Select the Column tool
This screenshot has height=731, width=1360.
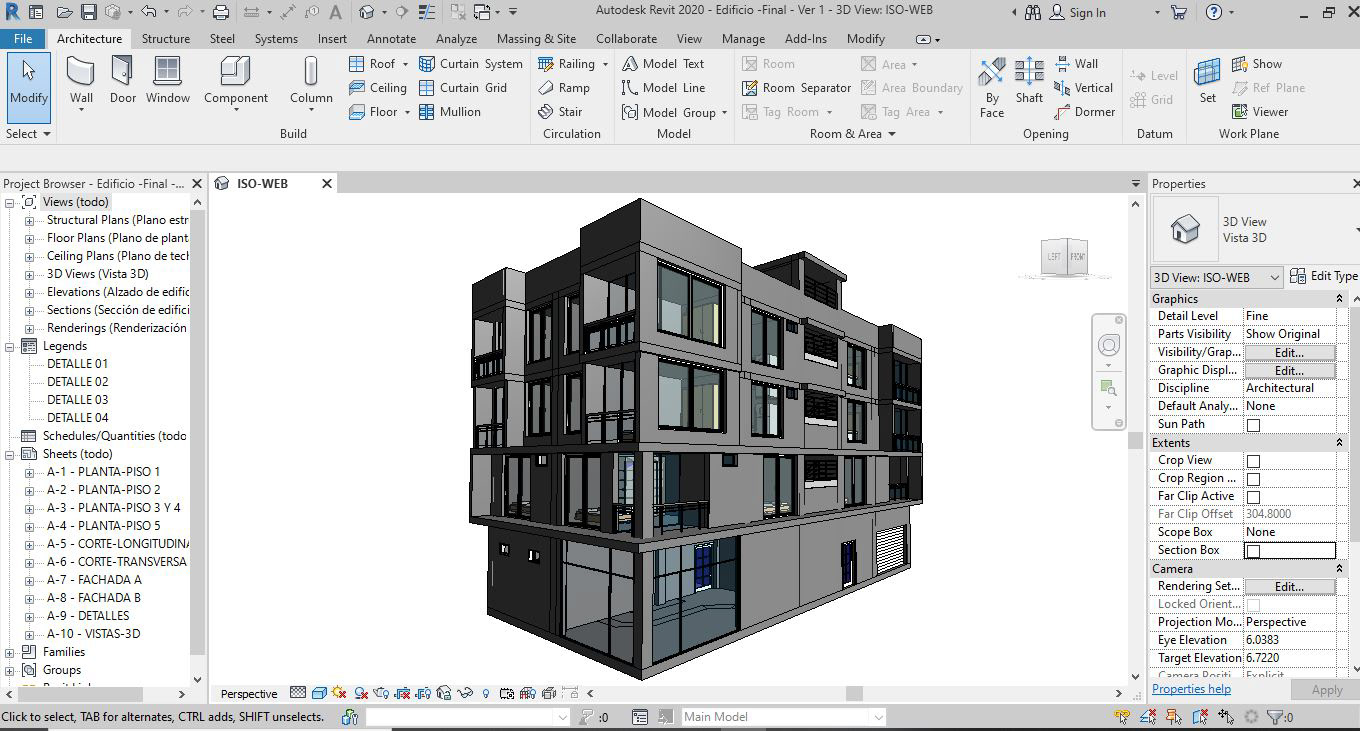(311, 82)
